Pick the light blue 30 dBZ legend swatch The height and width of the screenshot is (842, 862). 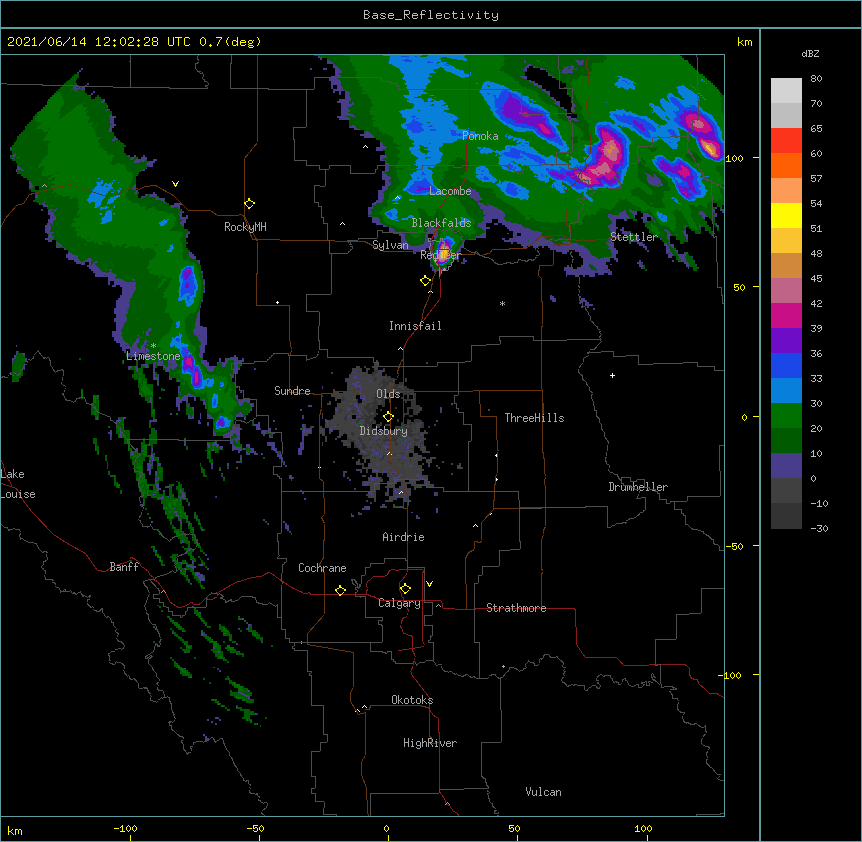[x=786, y=390]
